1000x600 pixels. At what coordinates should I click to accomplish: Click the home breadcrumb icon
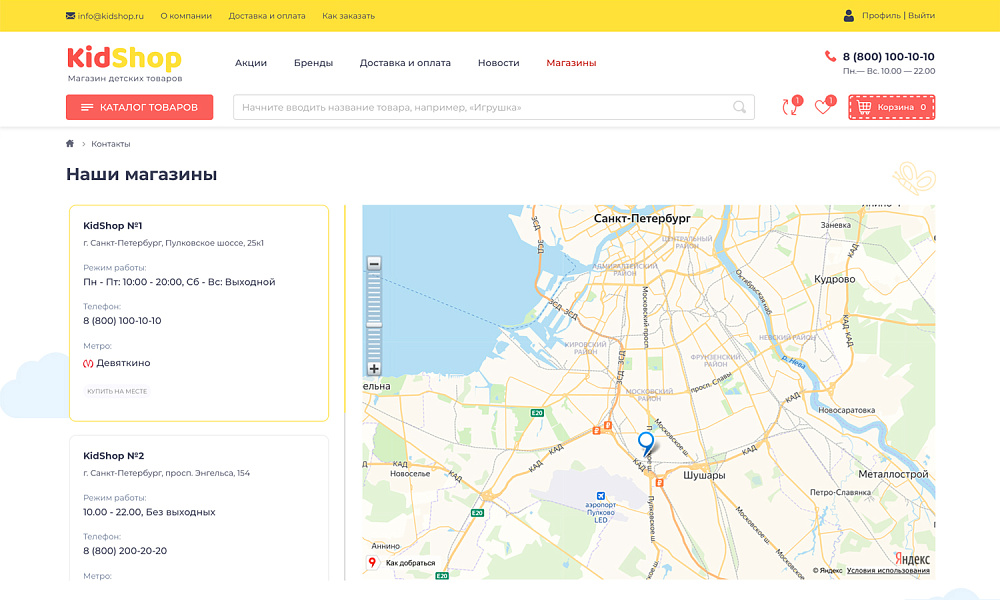[x=70, y=144]
